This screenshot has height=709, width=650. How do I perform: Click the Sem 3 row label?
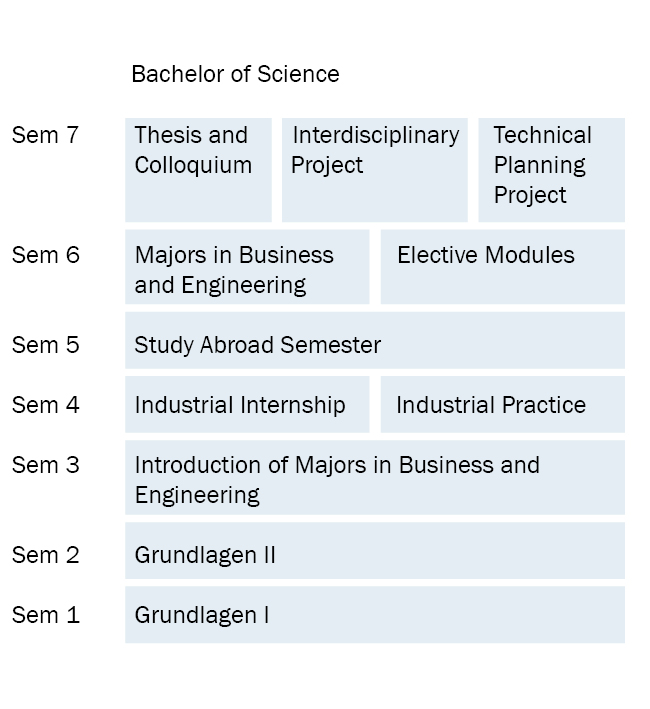(45, 465)
